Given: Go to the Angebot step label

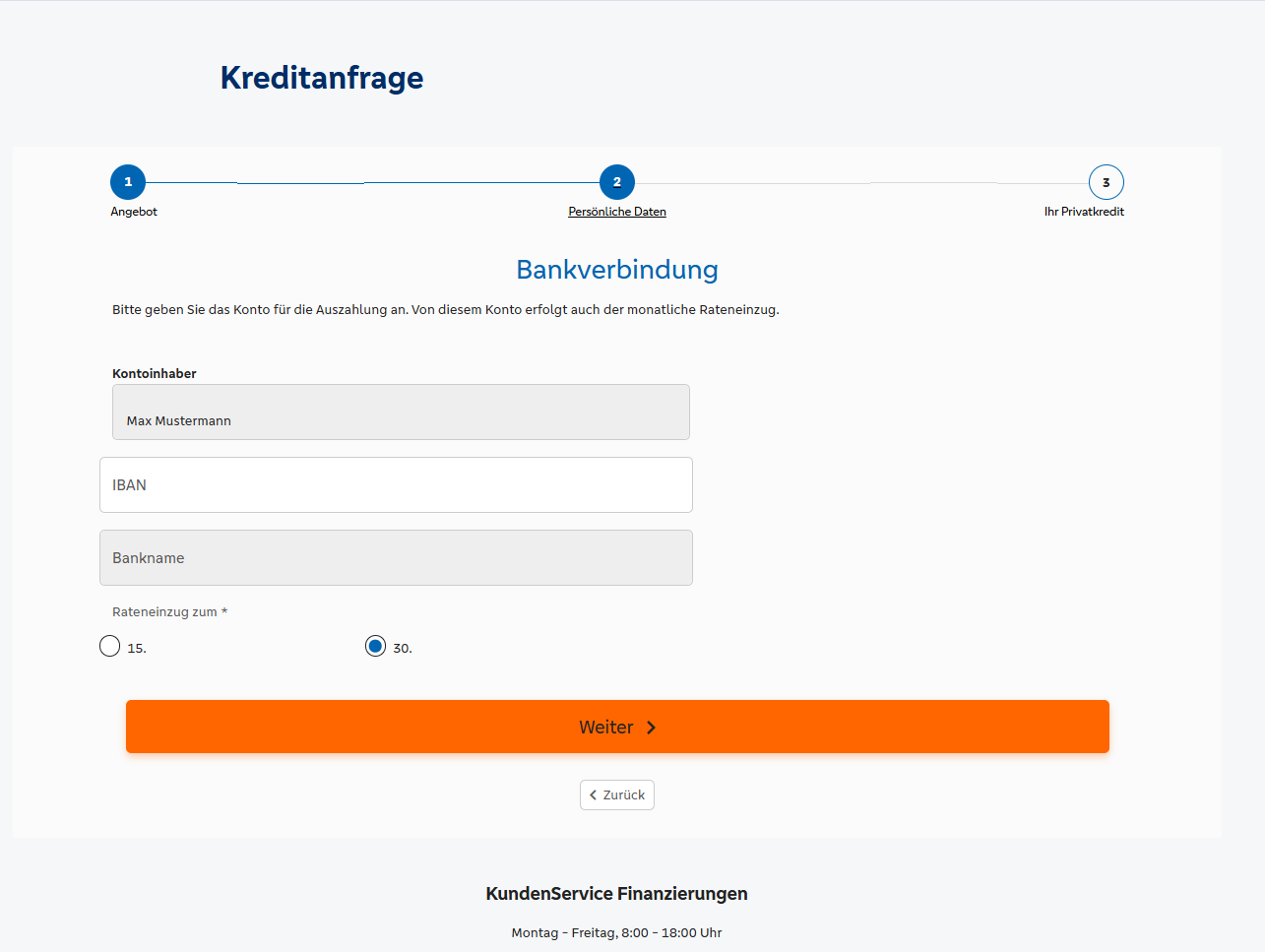Looking at the screenshot, I should [134, 212].
